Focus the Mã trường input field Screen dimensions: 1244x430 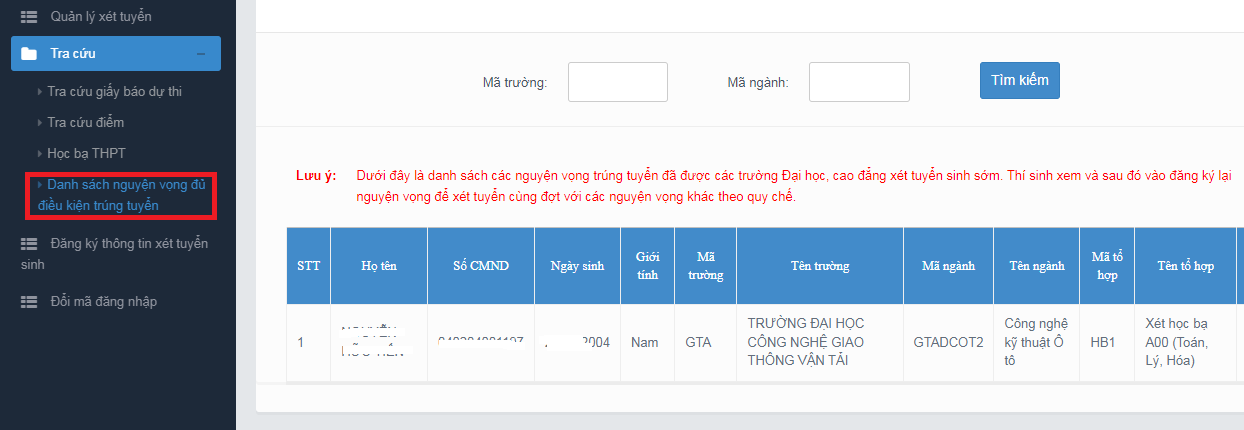click(x=617, y=82)
